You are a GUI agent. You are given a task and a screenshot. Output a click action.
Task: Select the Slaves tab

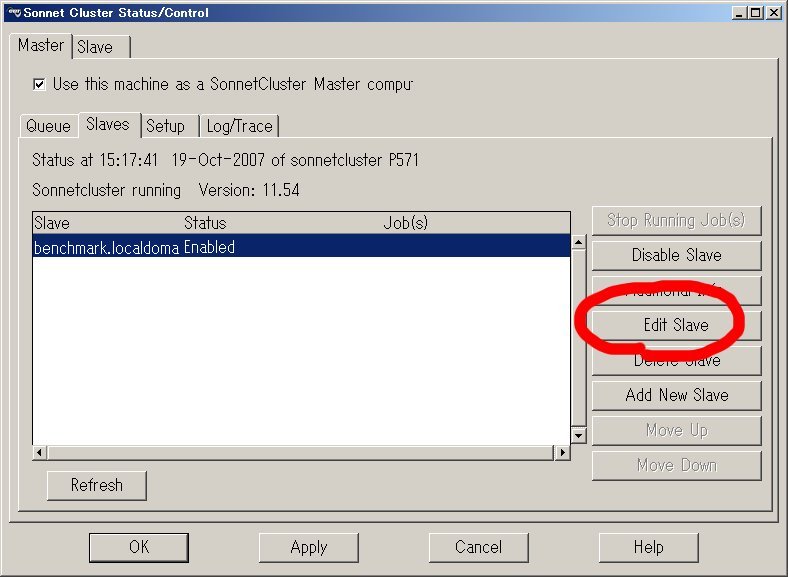tap(109, 125)
